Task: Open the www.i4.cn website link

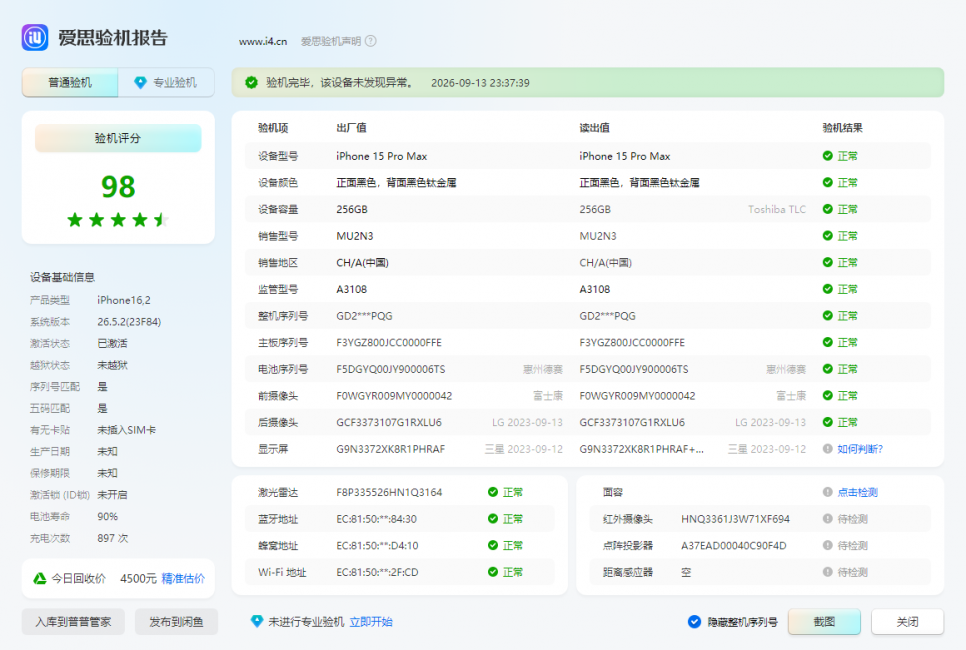Action: click(x=263, y=41)
